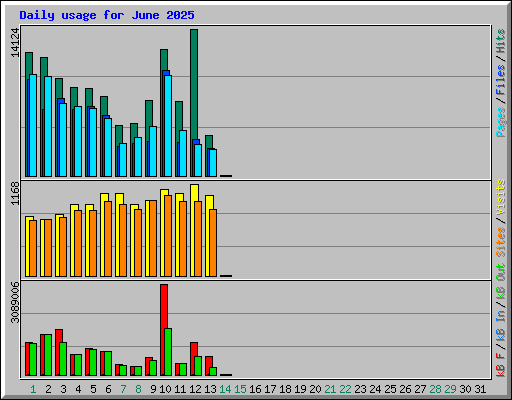Click the day 31 label on the axis

tap(480, 389)
